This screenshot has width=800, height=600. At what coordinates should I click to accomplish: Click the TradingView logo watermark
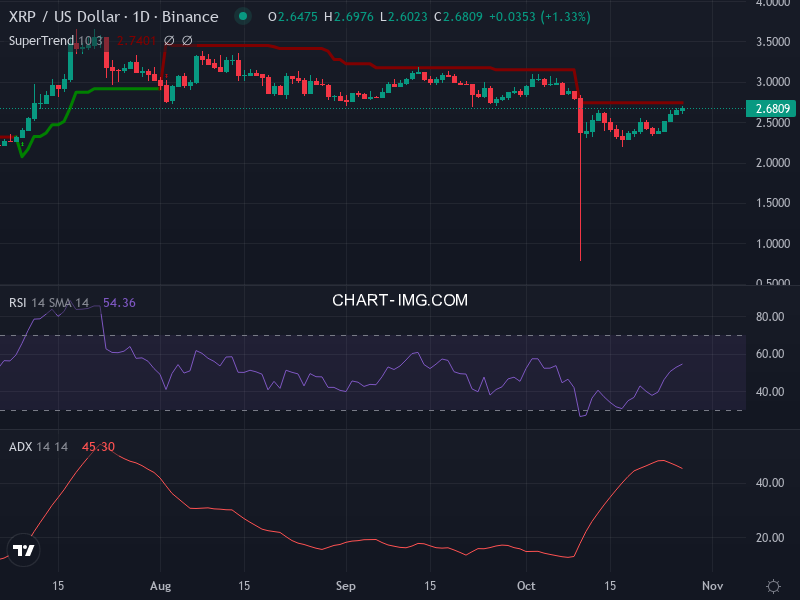click(x=23, y=551)
